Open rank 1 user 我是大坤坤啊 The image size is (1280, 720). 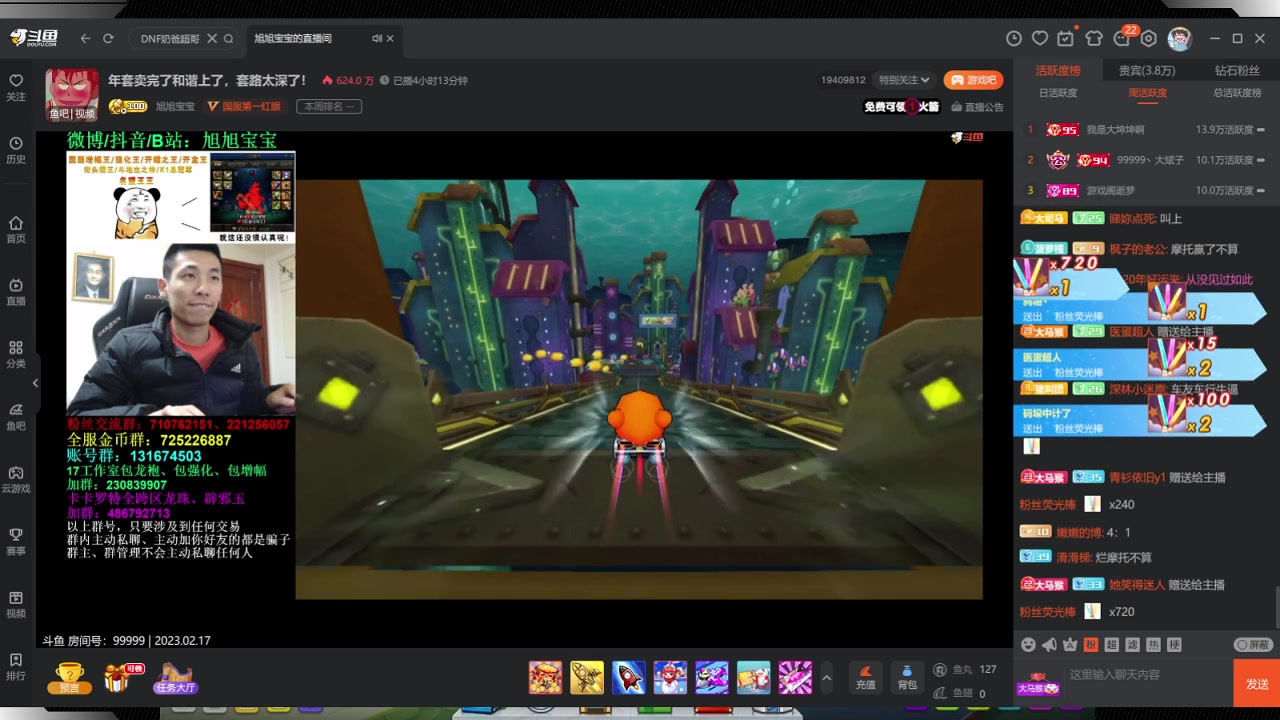click(x=1115, y=130)
